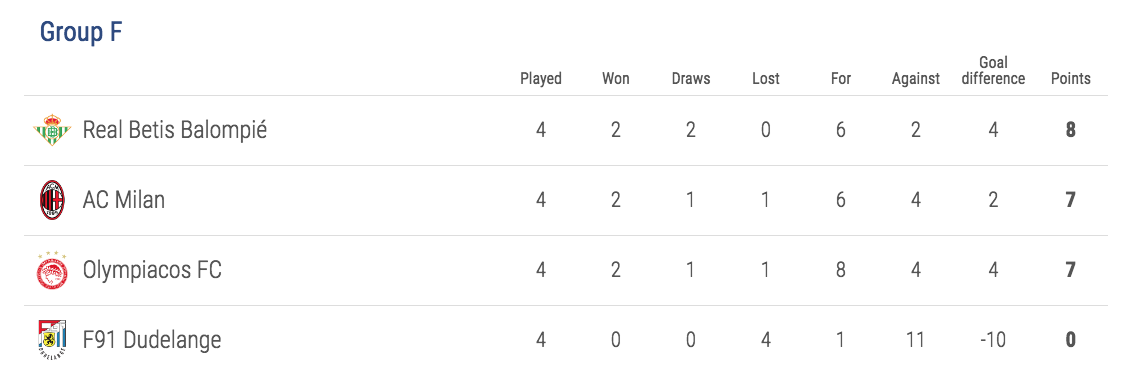The width and height of the screenshot is (1129, 383).
Task: Click the Played column header
Action: click(x=541, y=78)
